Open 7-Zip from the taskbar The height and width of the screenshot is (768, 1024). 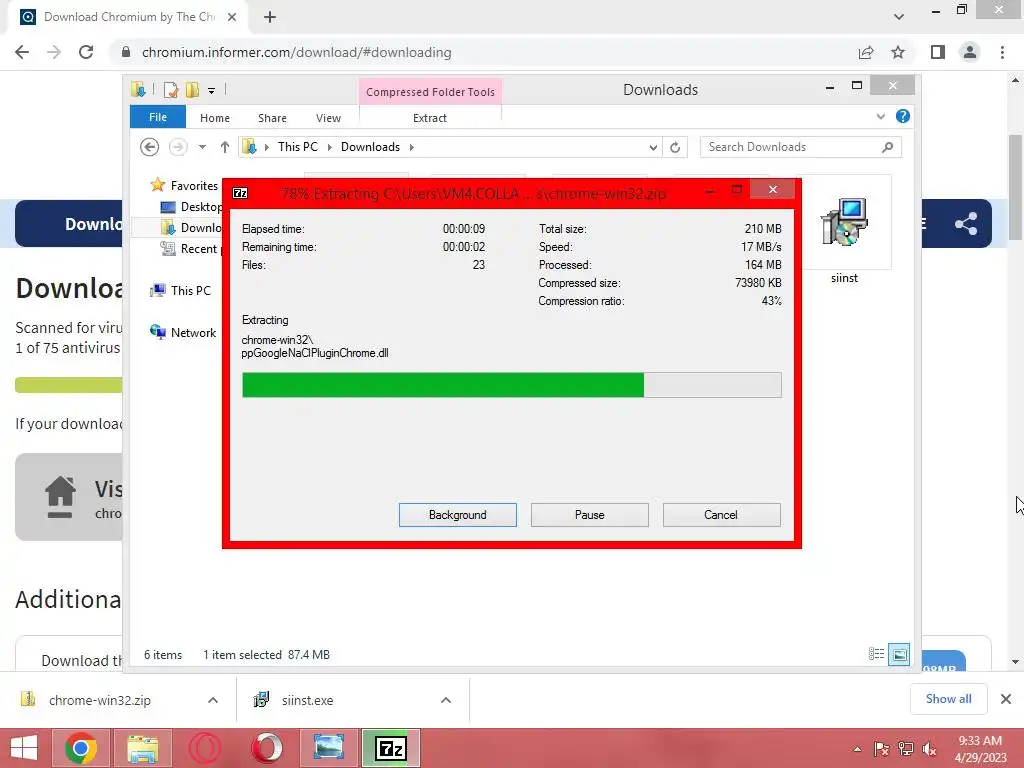click(x=391, y=748)
